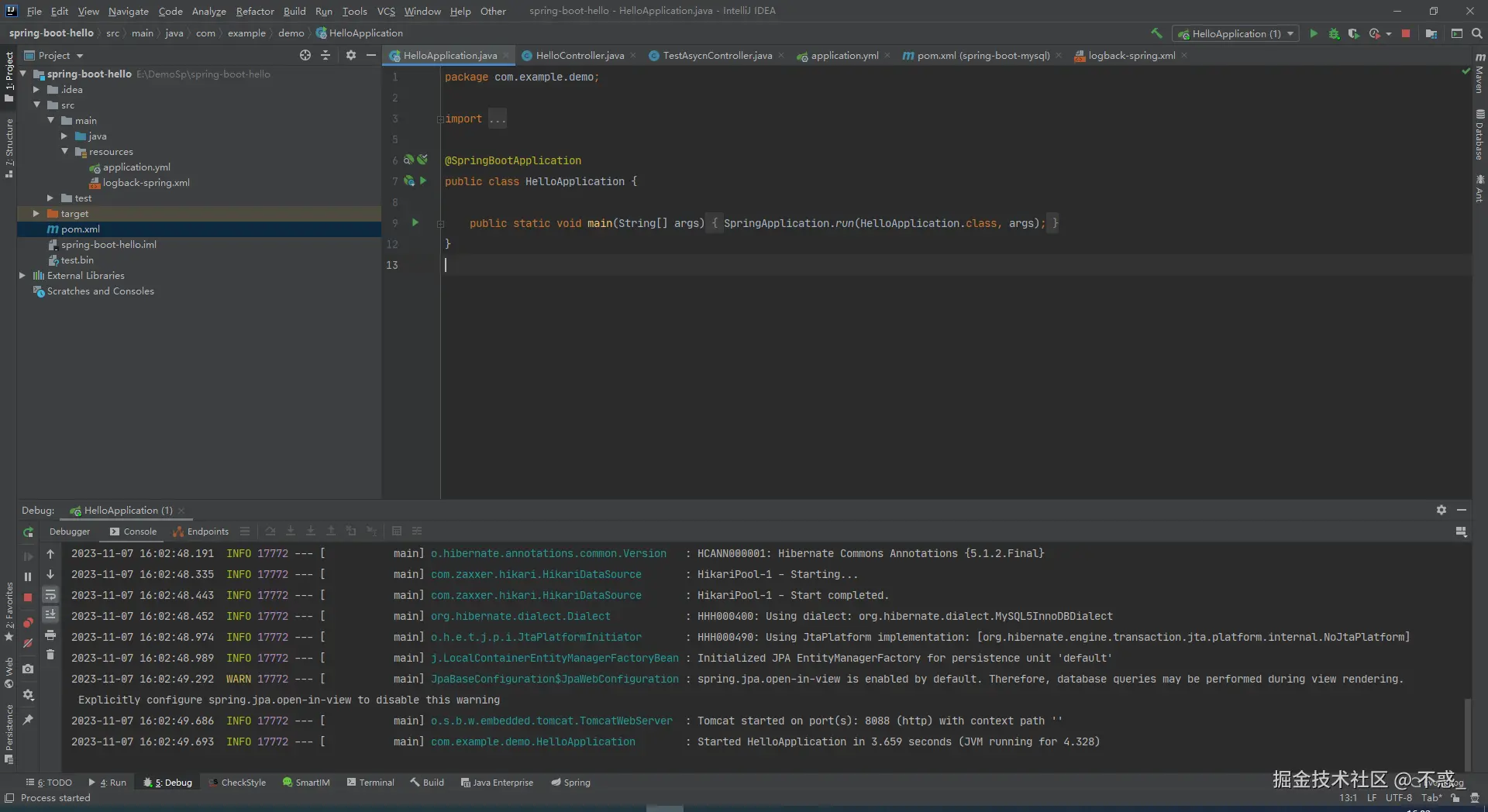
Task: Expand the target folder in project tree
Action: [36, 213]
